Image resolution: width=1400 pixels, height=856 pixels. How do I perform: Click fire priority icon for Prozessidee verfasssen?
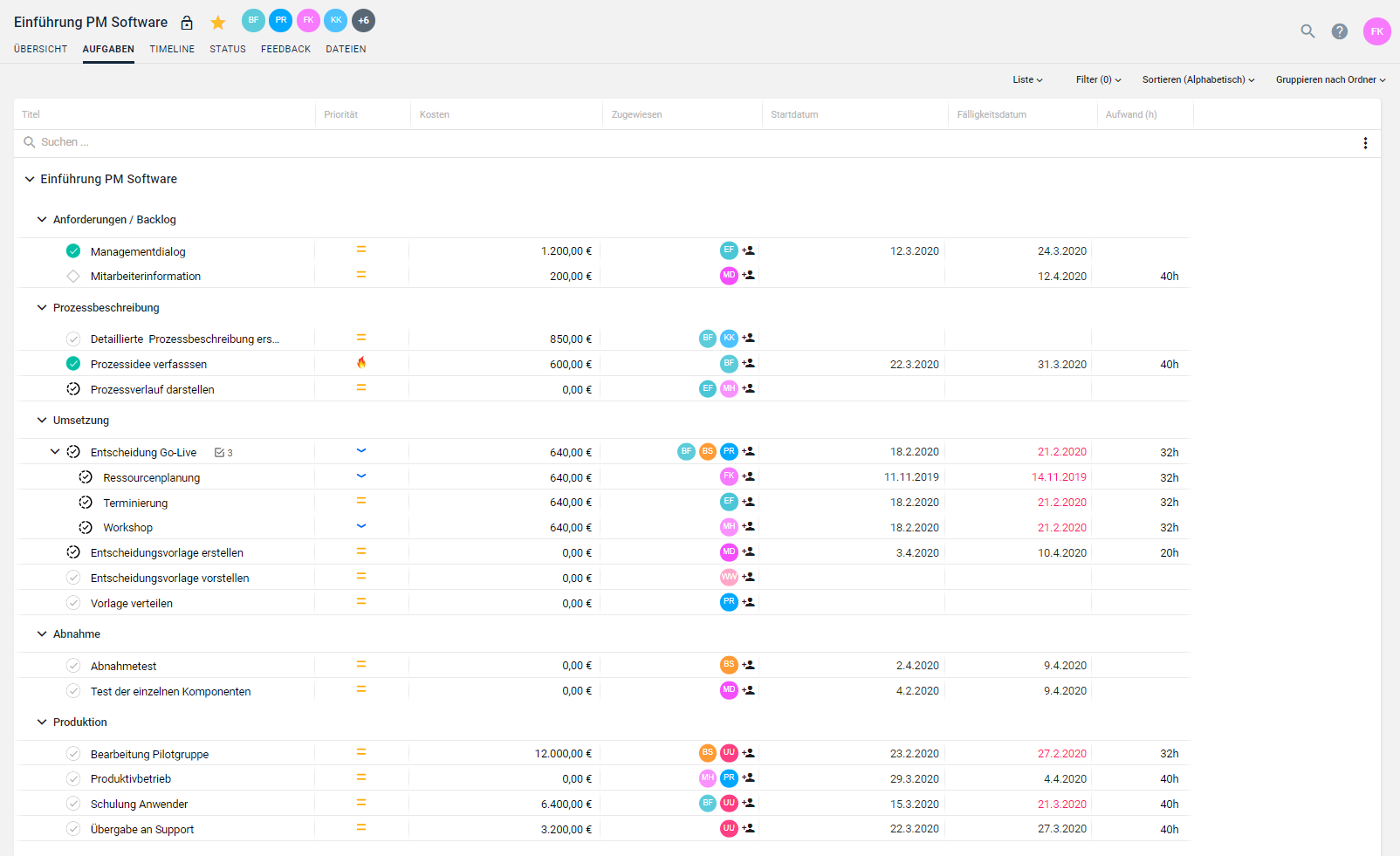pyautogui.click(x=361, y=363)
